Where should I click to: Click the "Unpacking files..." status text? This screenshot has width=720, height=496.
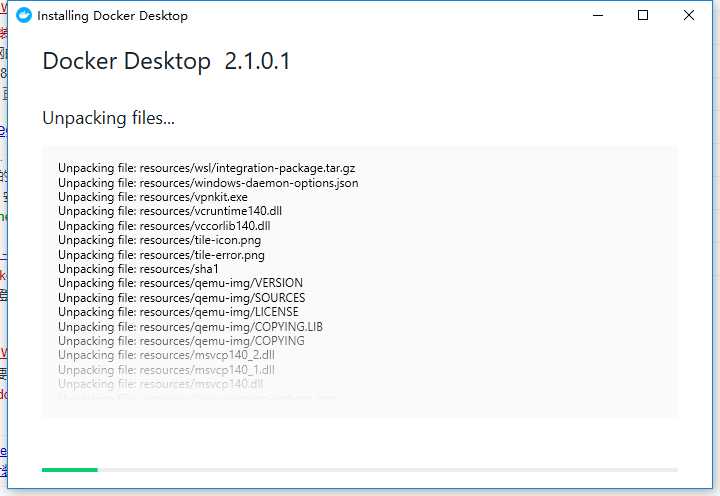click(108, 118)
